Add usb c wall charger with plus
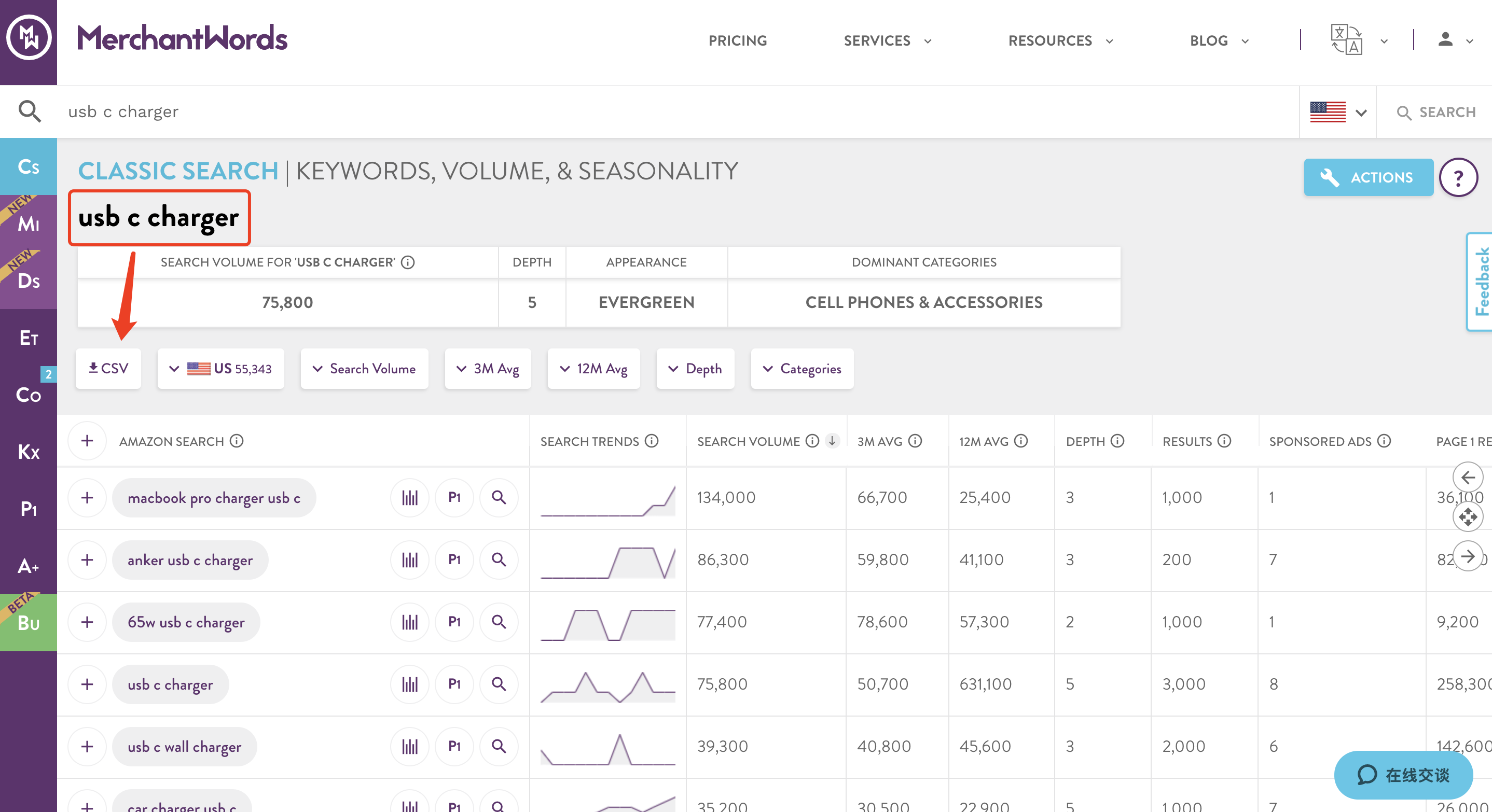This screenshot has width=1492, height=812. pos(87,746)
